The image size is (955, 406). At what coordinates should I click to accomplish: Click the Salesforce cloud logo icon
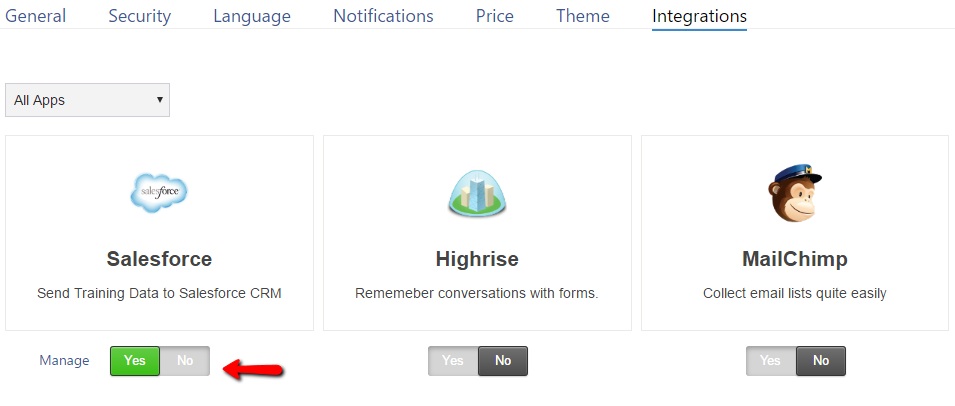point(159,191)
